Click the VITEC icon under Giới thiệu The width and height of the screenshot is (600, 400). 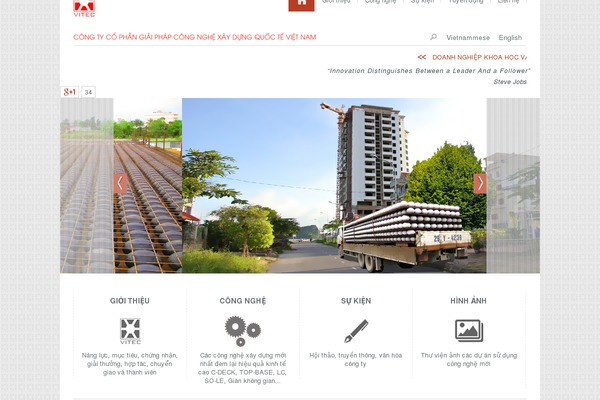click(x=130, y=331)
